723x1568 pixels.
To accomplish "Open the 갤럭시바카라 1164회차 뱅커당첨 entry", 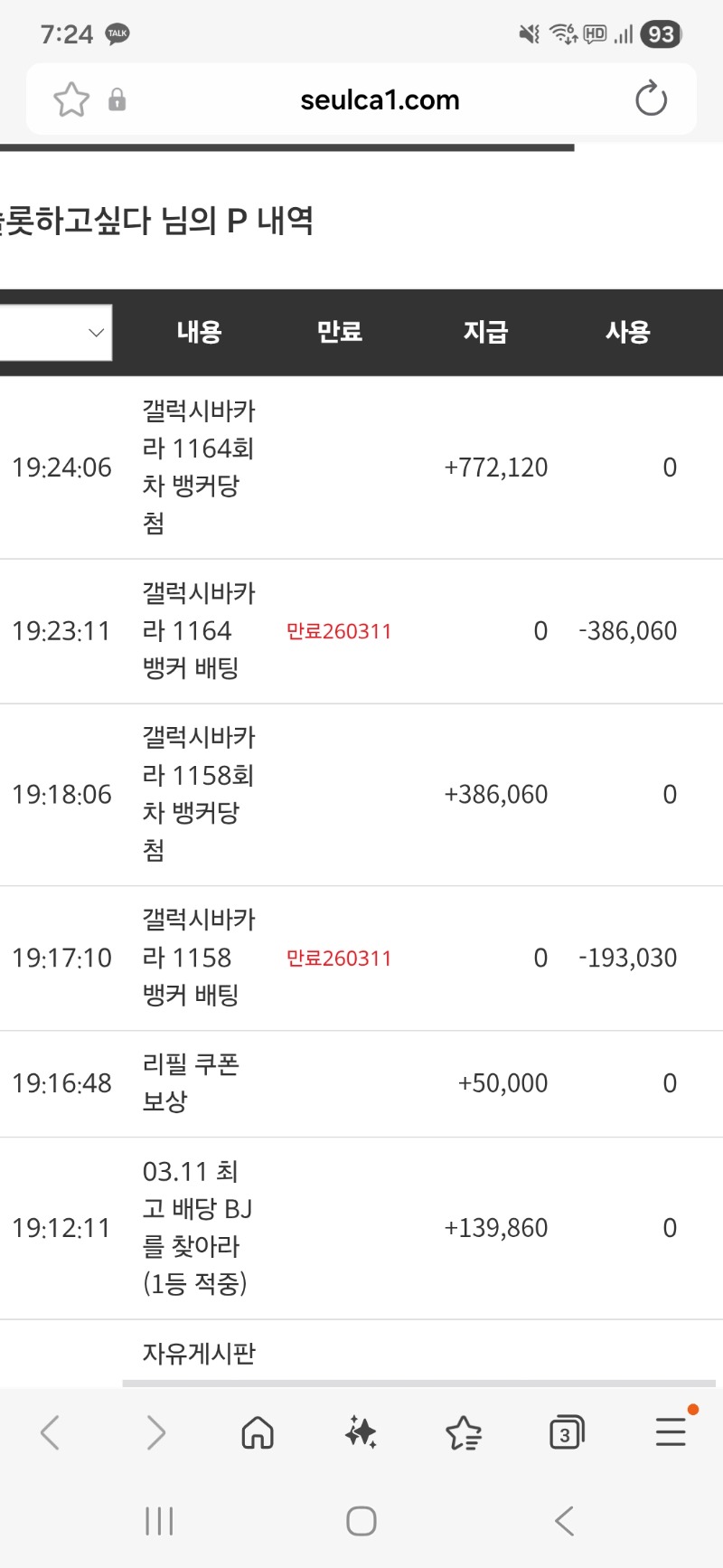I will (x=198, y=467).
